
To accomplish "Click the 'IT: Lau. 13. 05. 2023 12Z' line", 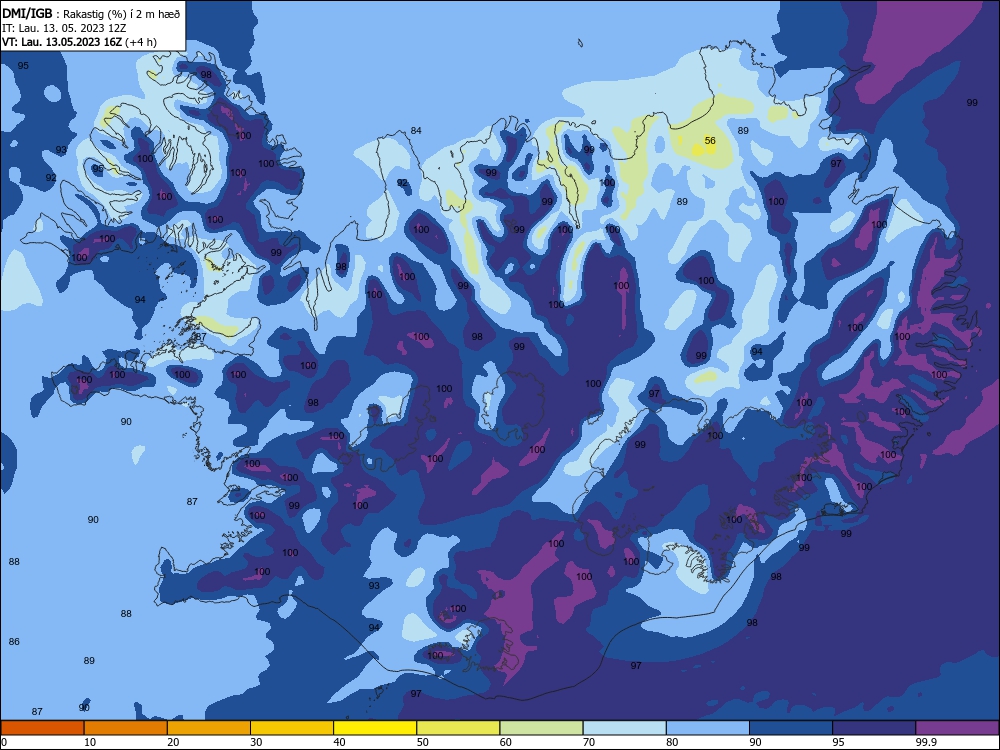I will [x=64, y=28].
